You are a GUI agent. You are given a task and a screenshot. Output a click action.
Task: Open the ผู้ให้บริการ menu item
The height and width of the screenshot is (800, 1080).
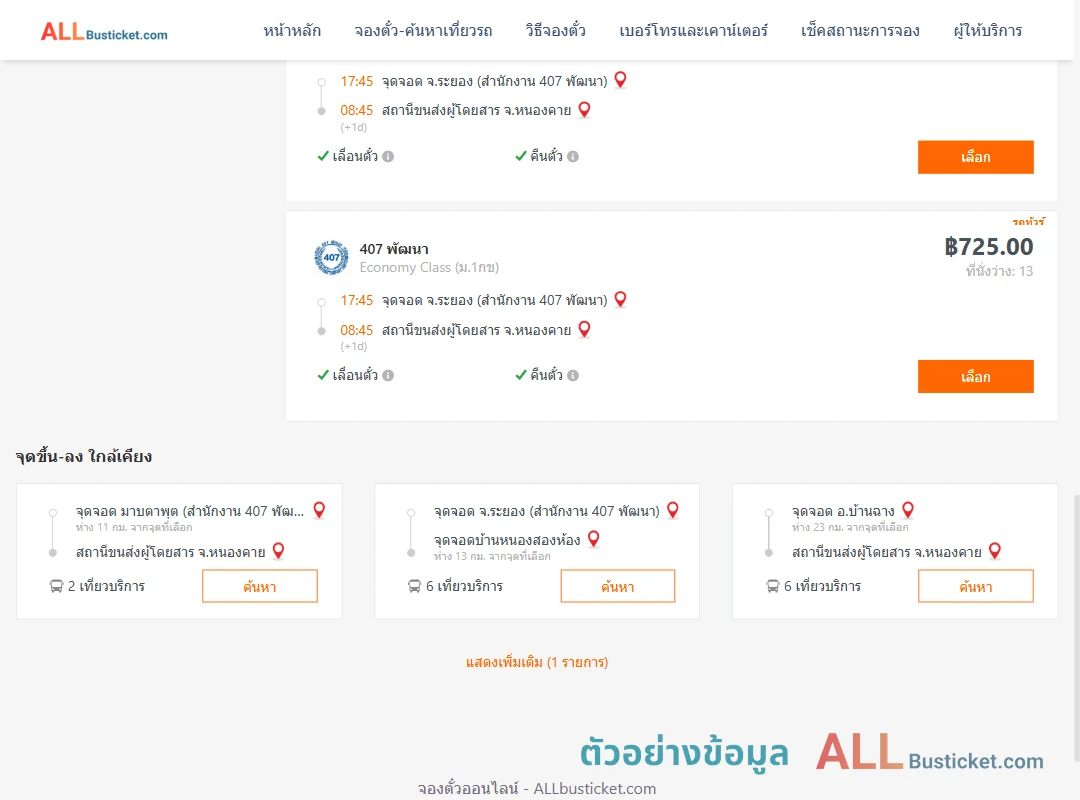click(987, 31)
